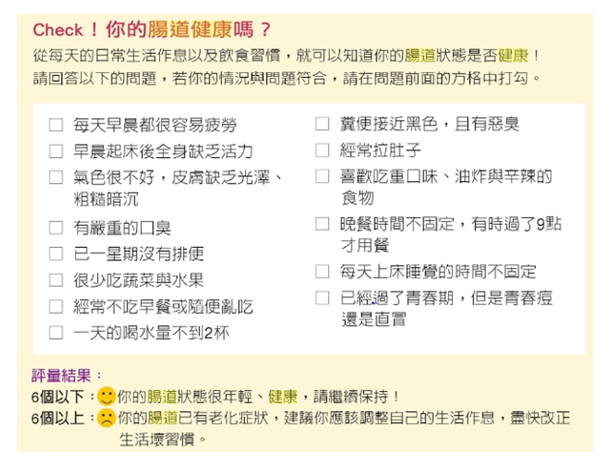Check the 每天上床睡覺的時間不固定 box

point(322,271)
